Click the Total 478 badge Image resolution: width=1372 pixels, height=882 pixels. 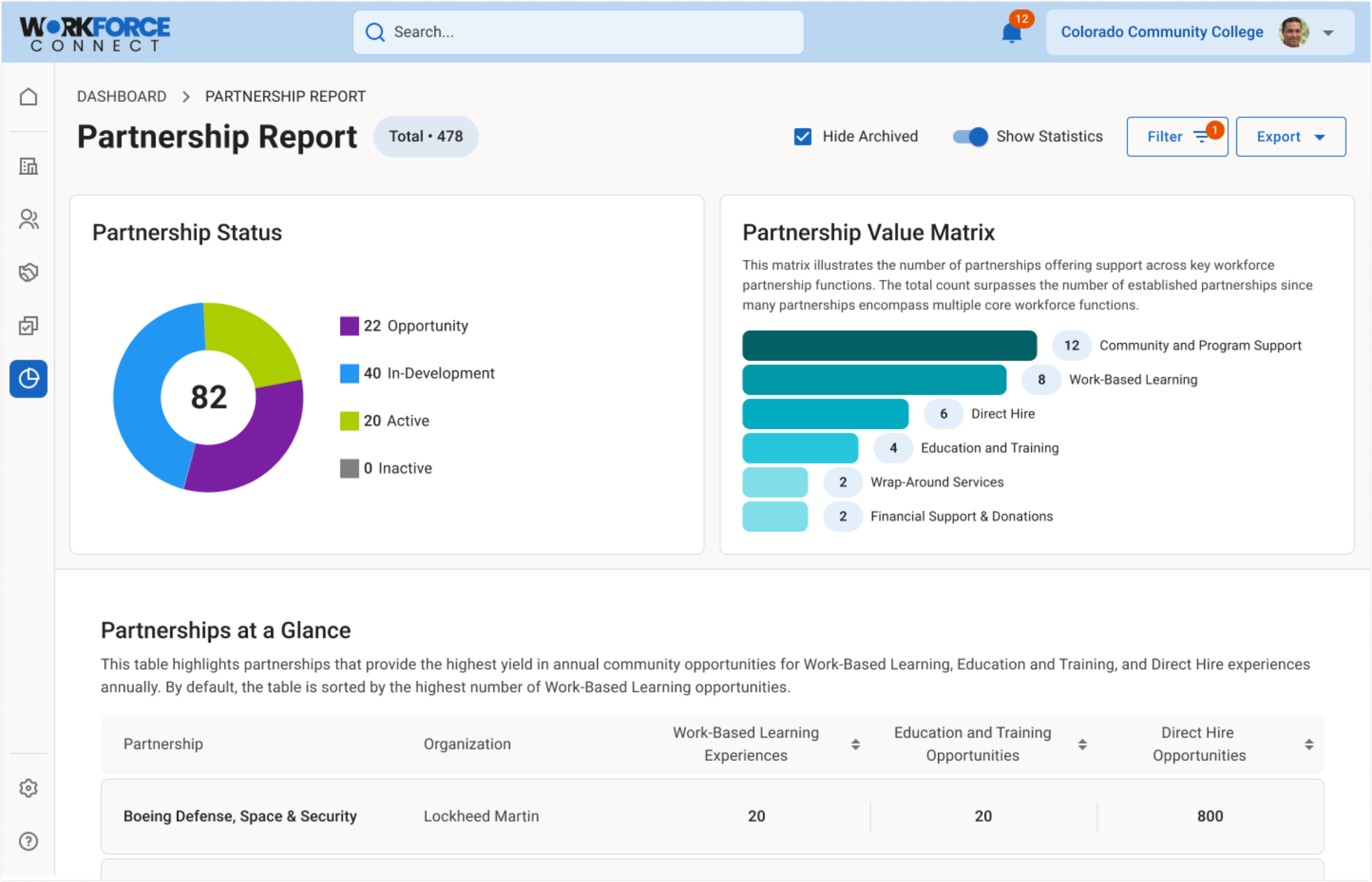pos(426,137)
